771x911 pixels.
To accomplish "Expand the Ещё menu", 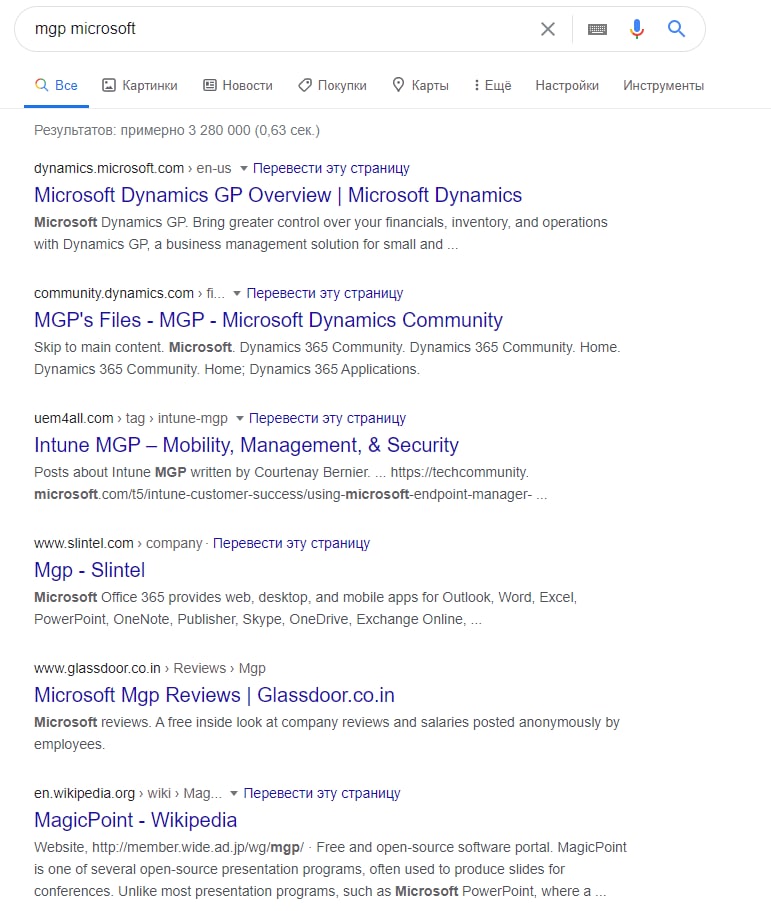I will tap(493, 85).
